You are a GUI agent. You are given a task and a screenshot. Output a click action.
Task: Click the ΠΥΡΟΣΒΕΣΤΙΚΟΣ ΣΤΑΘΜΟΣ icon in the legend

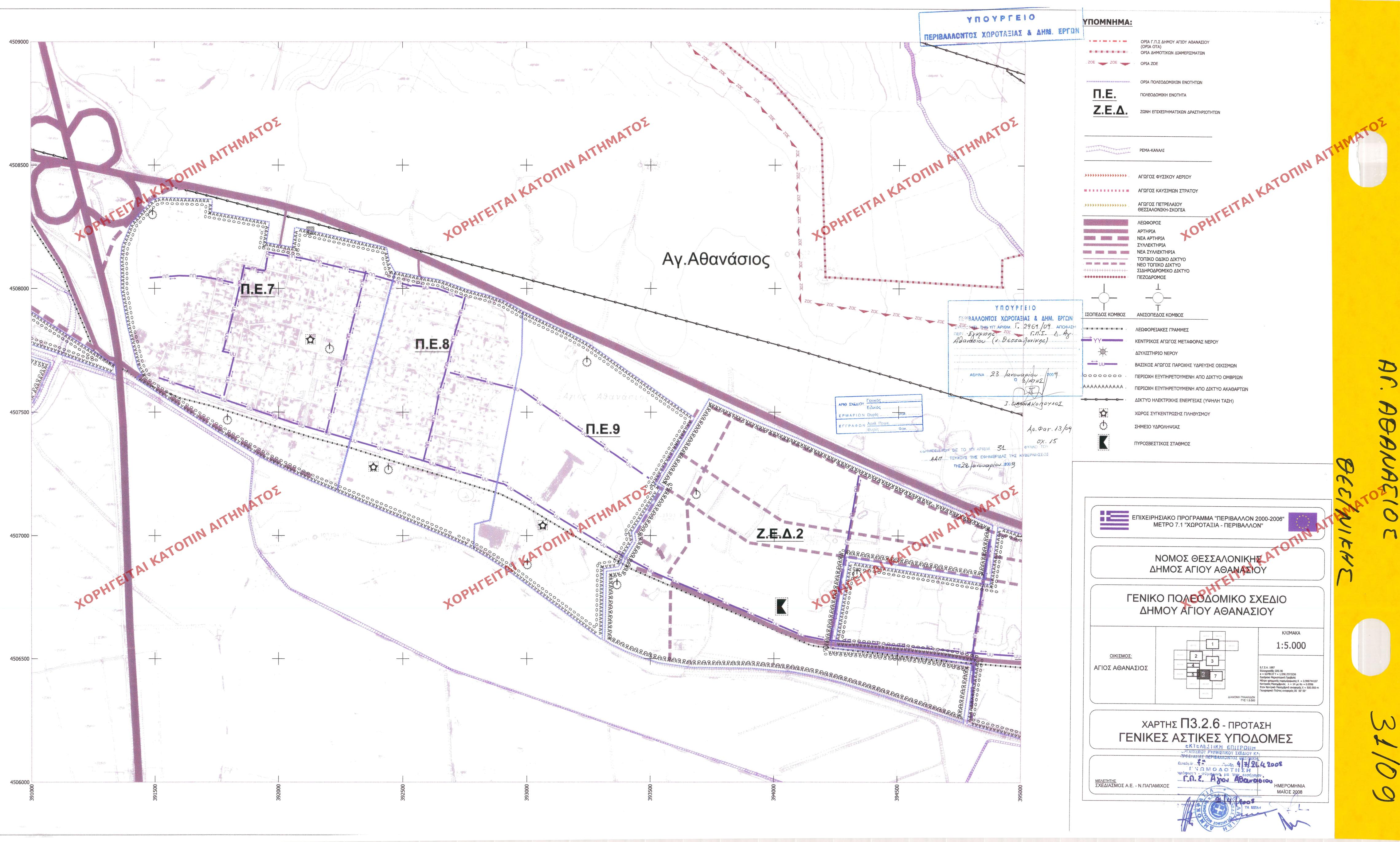(1104, 443)
